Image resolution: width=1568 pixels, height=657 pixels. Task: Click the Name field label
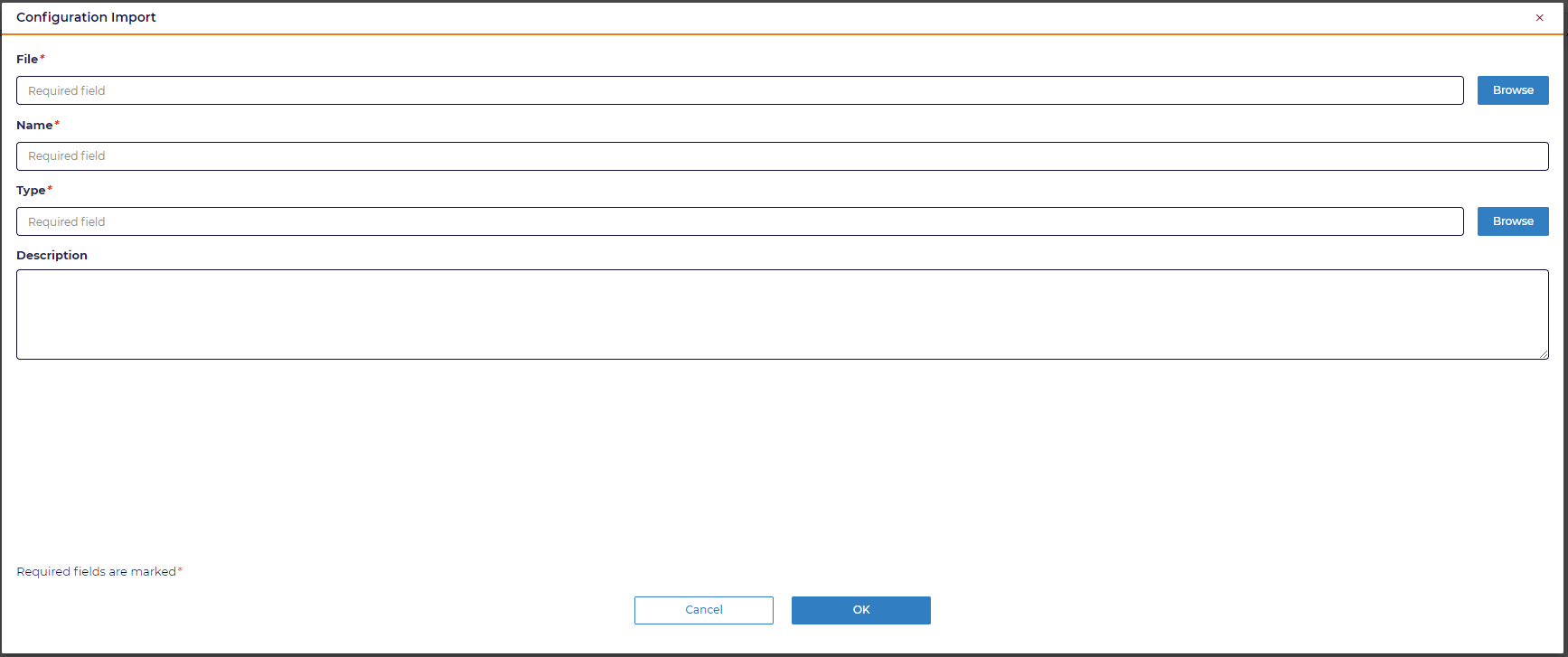[x=34, y=126]
